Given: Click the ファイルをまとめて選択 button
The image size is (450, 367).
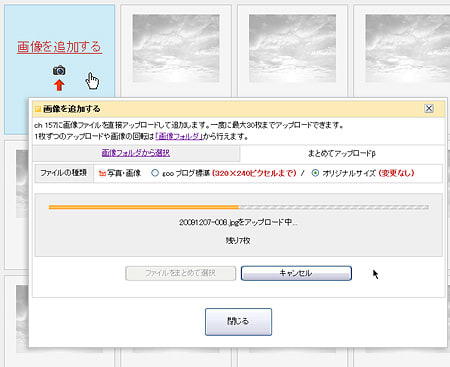Looking at the screenshot, I should tap(181, 273).
